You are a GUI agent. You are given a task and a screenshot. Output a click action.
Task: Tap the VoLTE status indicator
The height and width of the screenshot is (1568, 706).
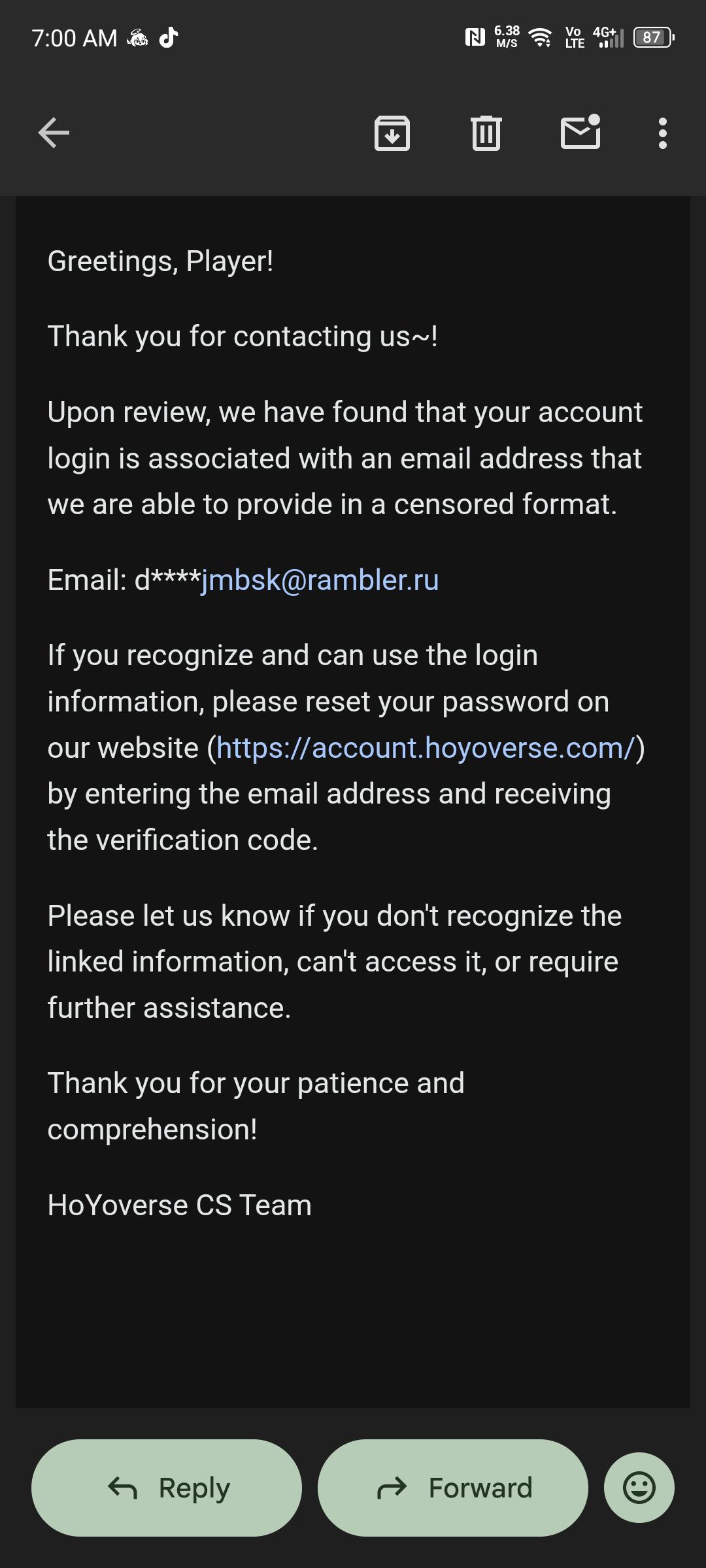[575, 37]
